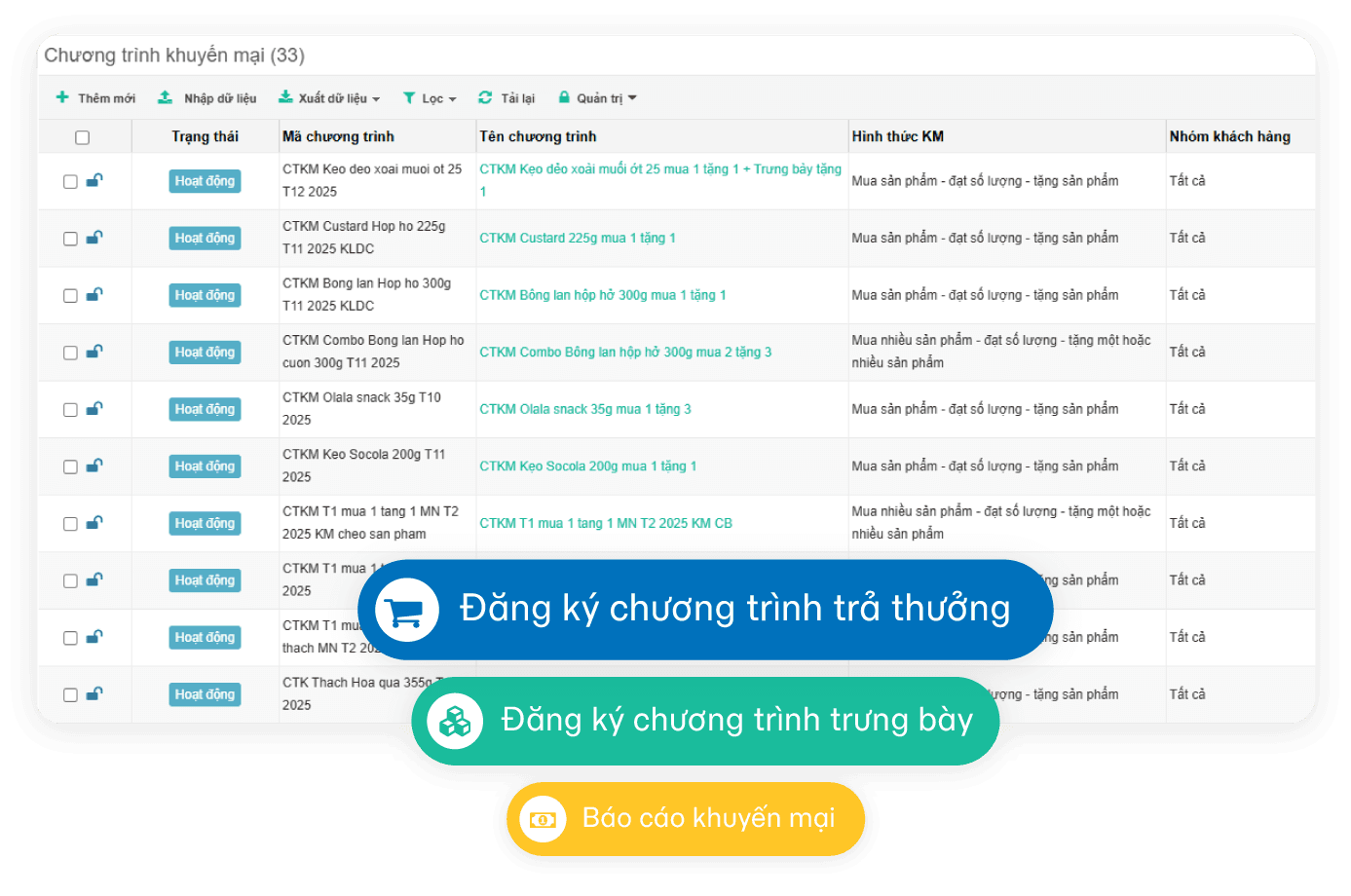Check the box for CTKM Olala snack row
This screenshot has height=896, width=1351.
pyautogui.click(x=70, y=410)
